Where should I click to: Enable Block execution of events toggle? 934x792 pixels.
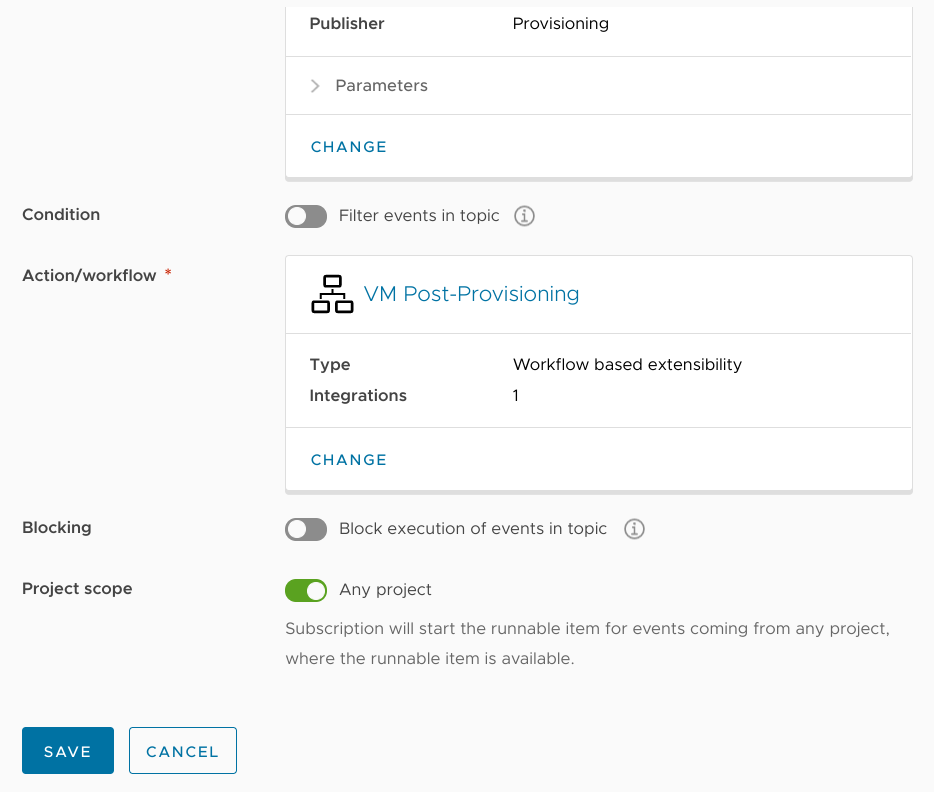pyautogui.click(x=306, y=529)
